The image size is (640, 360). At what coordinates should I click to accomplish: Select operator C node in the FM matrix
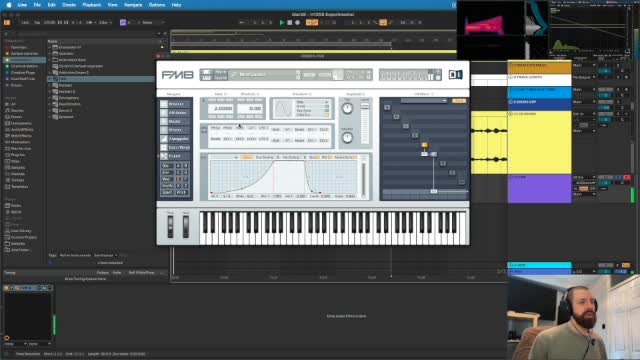coord(406,126)
